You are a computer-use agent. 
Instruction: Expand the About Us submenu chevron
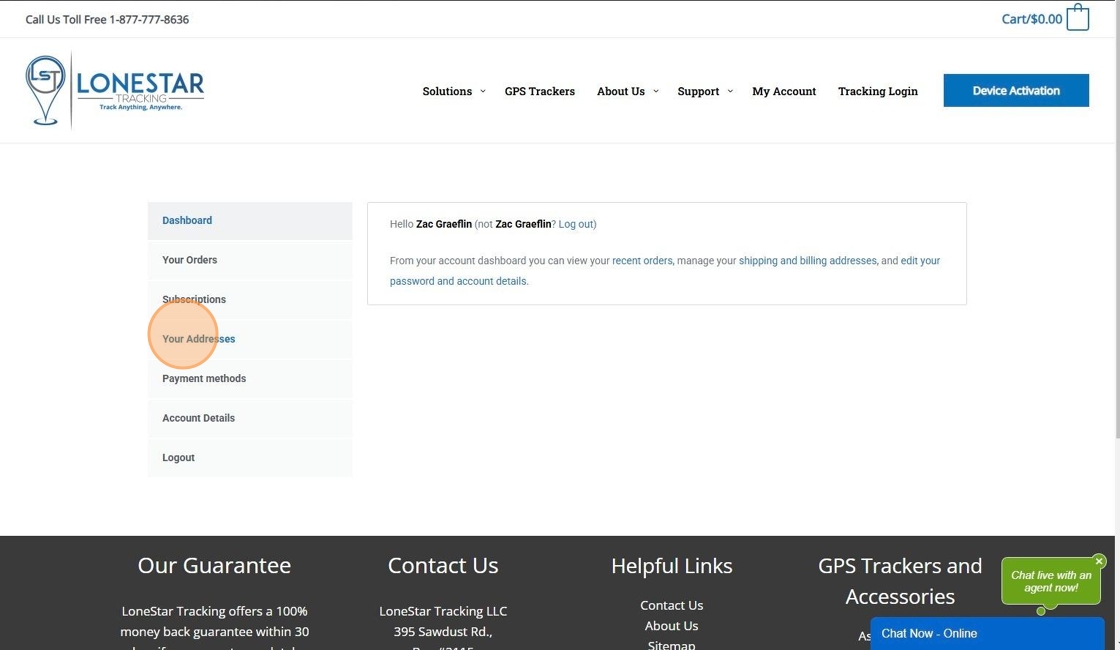pyautogui.click(x=656, y=91)
